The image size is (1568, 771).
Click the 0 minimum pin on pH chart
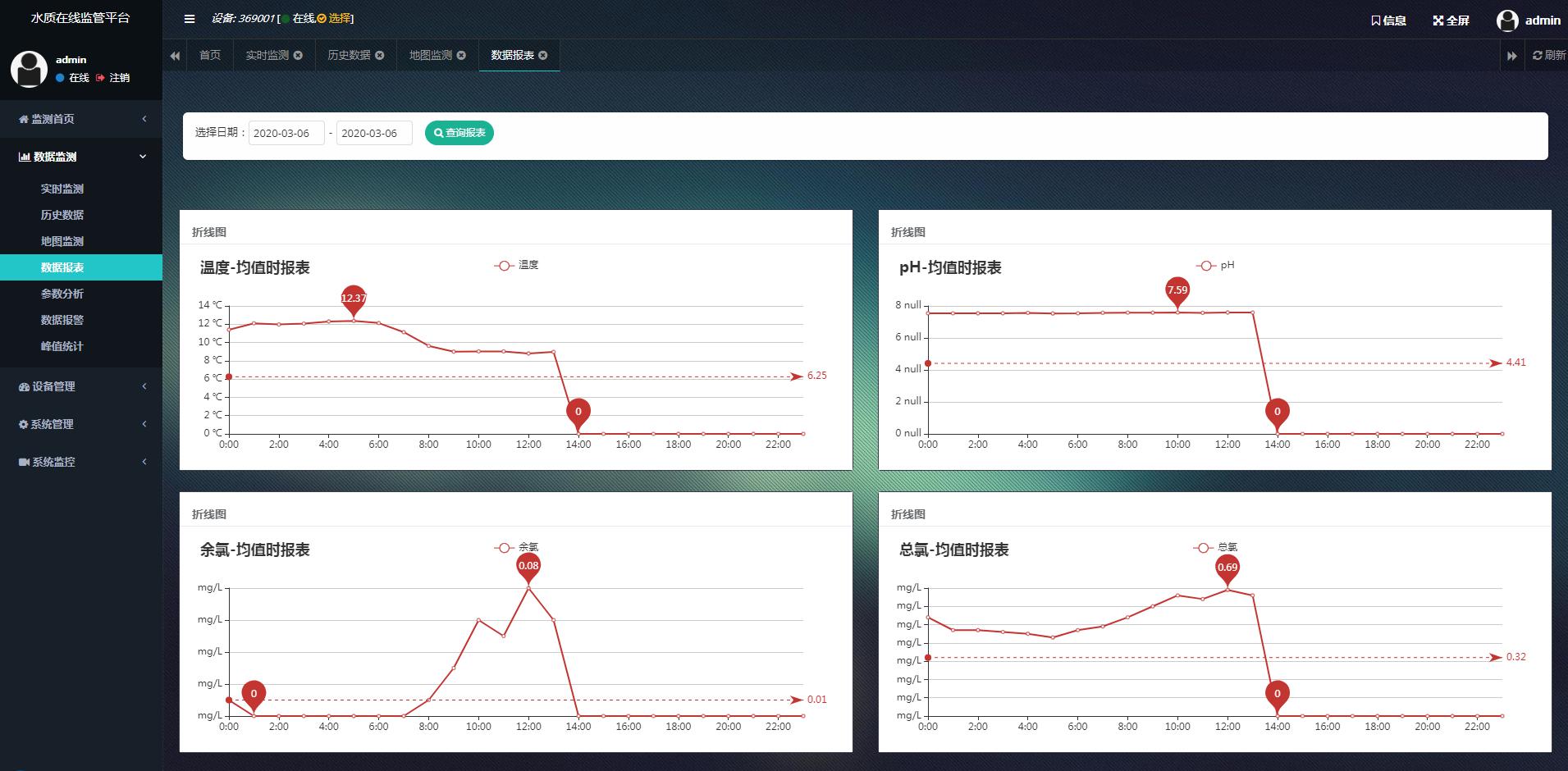coord(1278,414)
